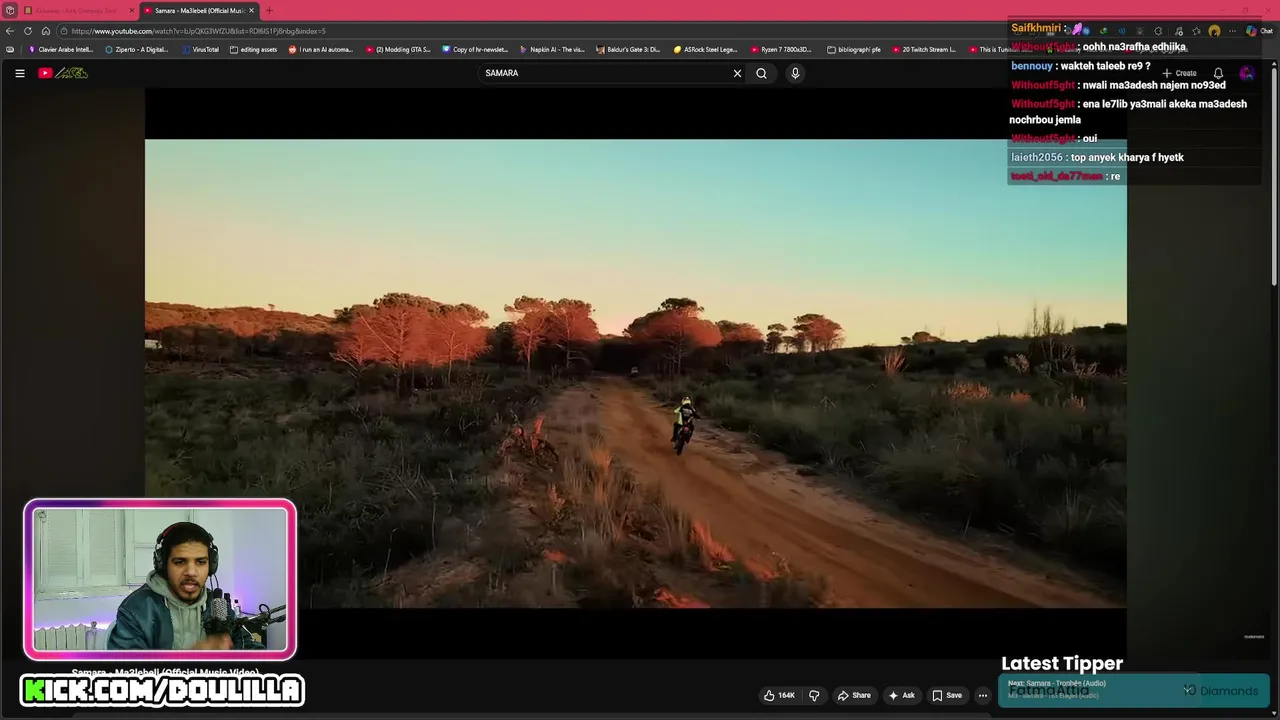Open a new browser tab
The height and width of the screenshot is (720, 1280).
click(268, 10)
